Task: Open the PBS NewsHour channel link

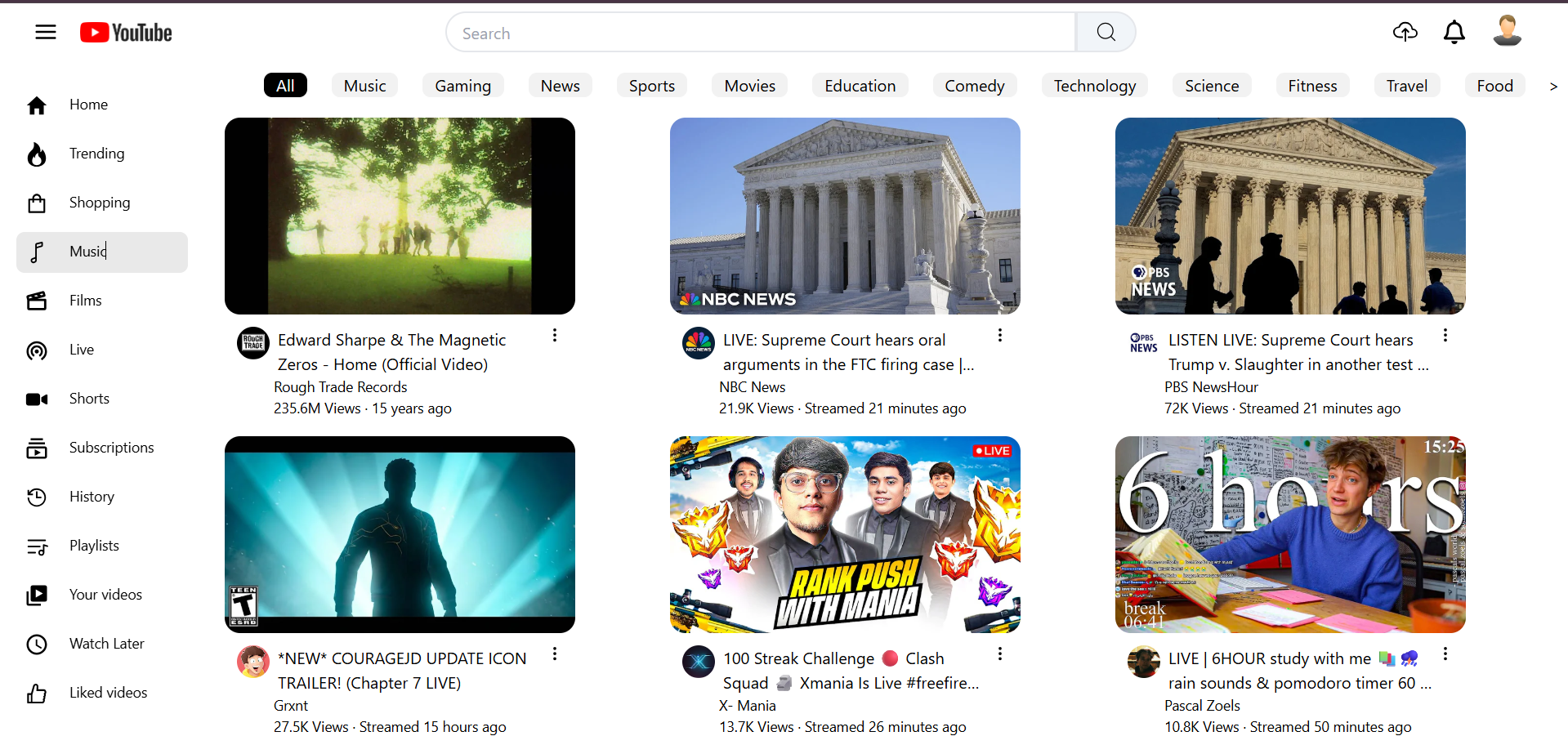Action: [x=1211, y=386]
